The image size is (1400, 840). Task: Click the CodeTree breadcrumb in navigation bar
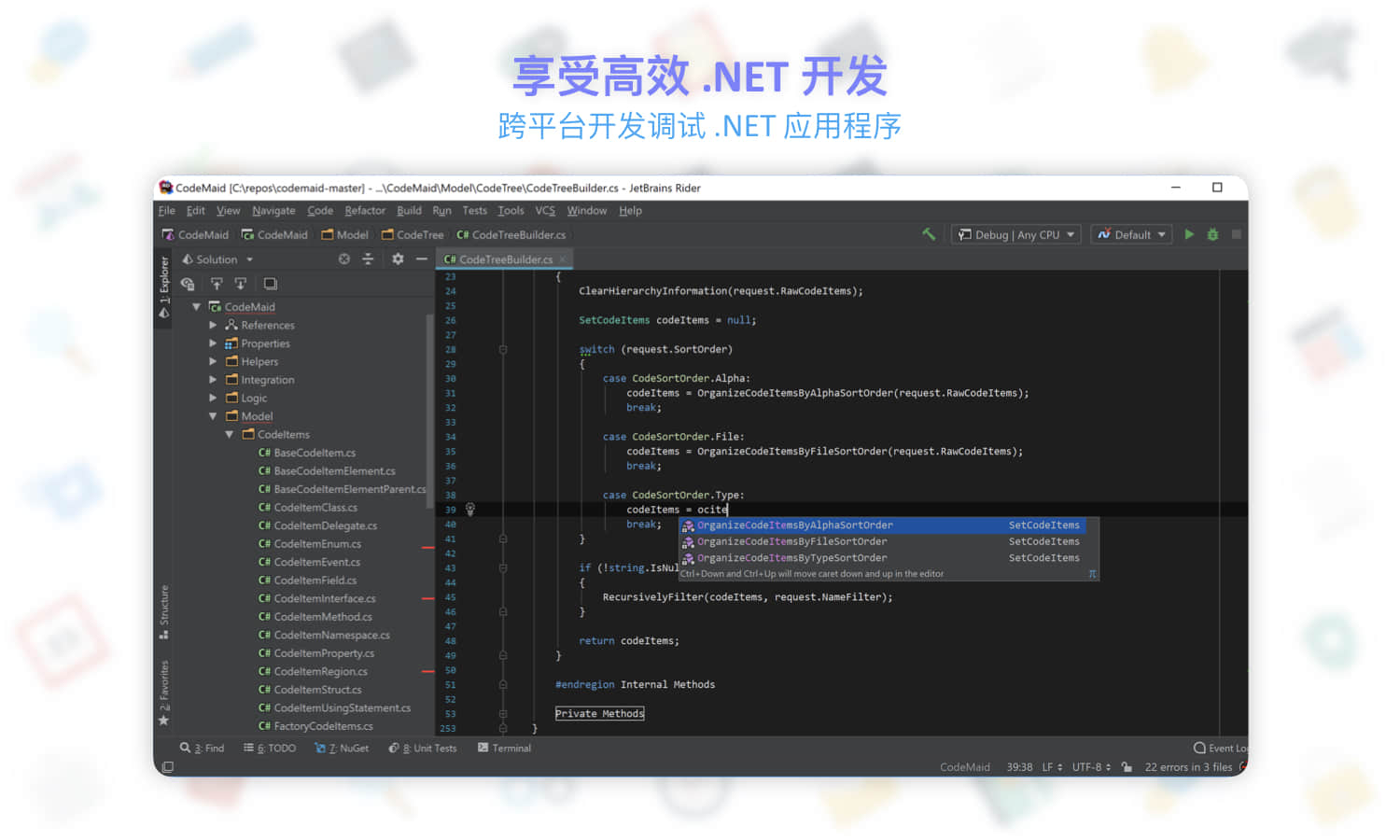tap(413, 235)
